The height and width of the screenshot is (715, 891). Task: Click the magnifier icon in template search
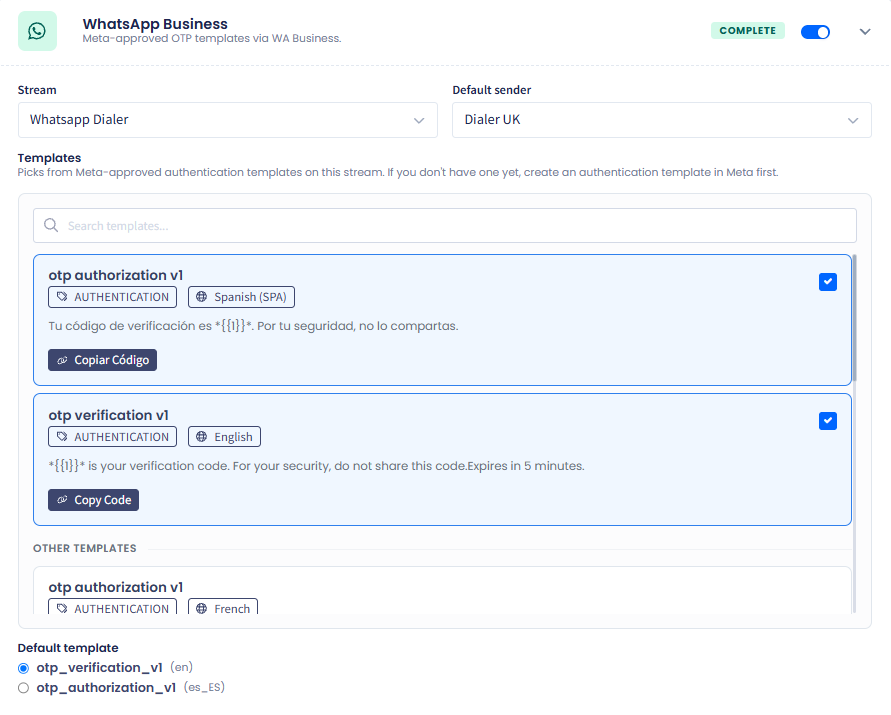(x=51, y=225)
